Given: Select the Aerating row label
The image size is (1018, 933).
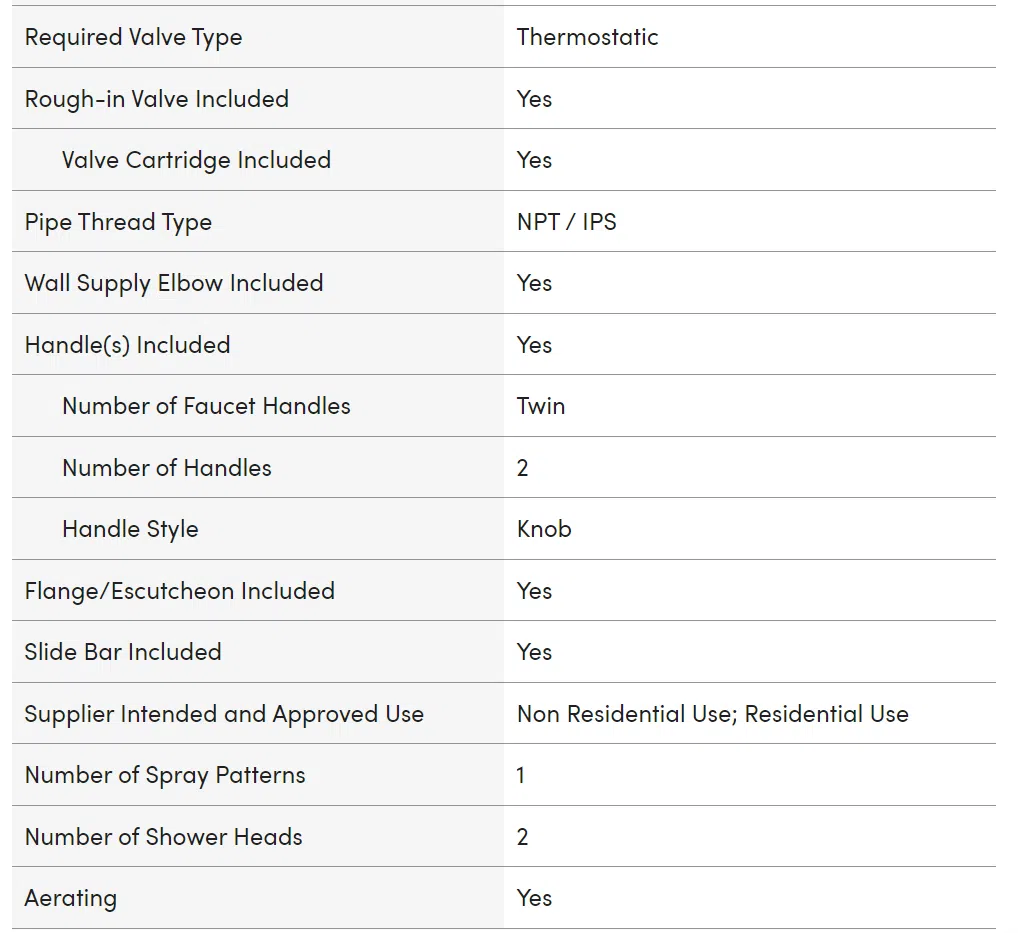Looking at the screenshot, I should (71, 899).
